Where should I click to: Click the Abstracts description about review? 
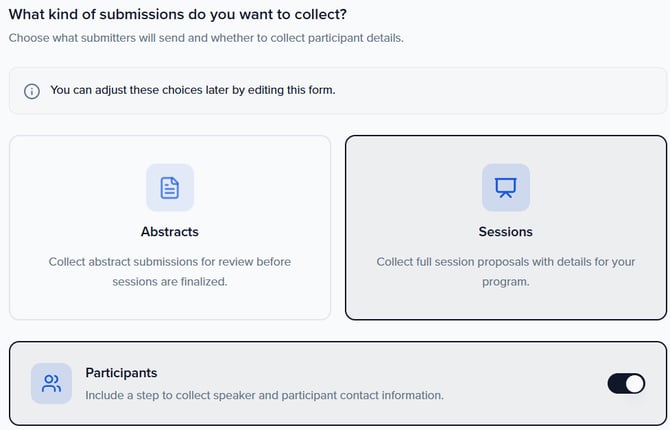170,271
